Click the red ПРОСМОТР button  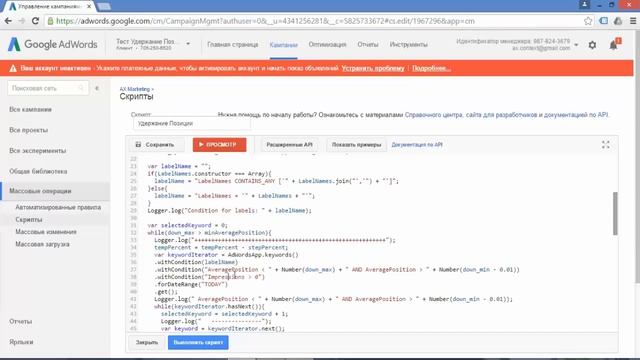pyautogui.click(x=220, y=144)
